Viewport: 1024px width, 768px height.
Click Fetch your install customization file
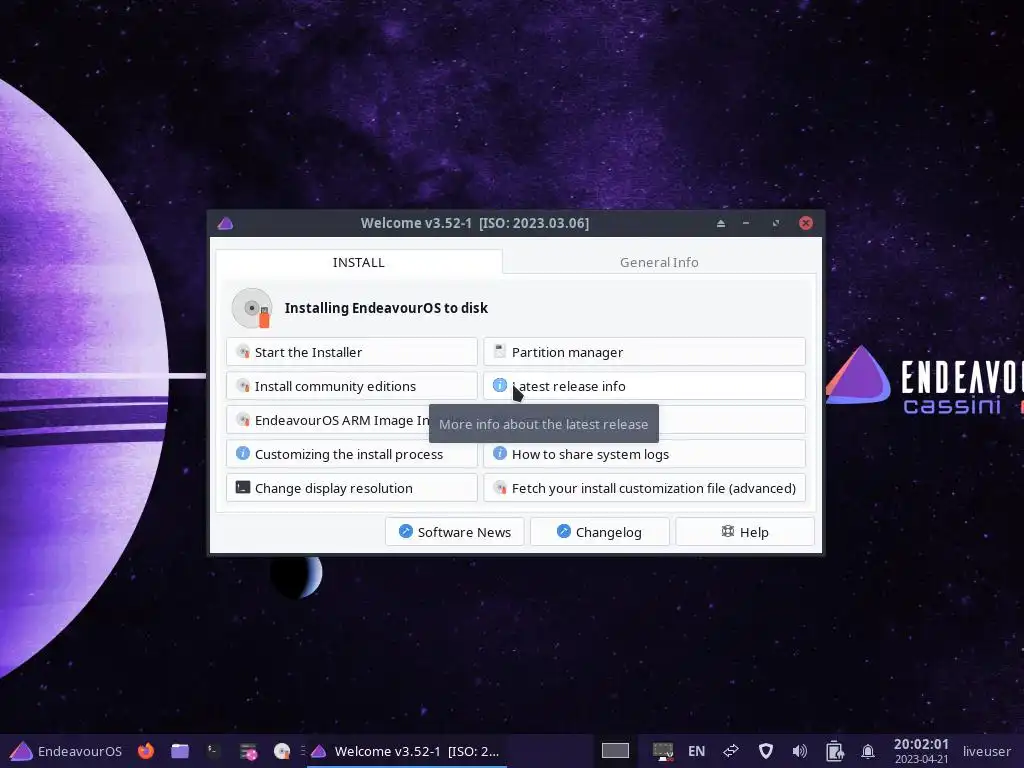(x=644, y=488)
